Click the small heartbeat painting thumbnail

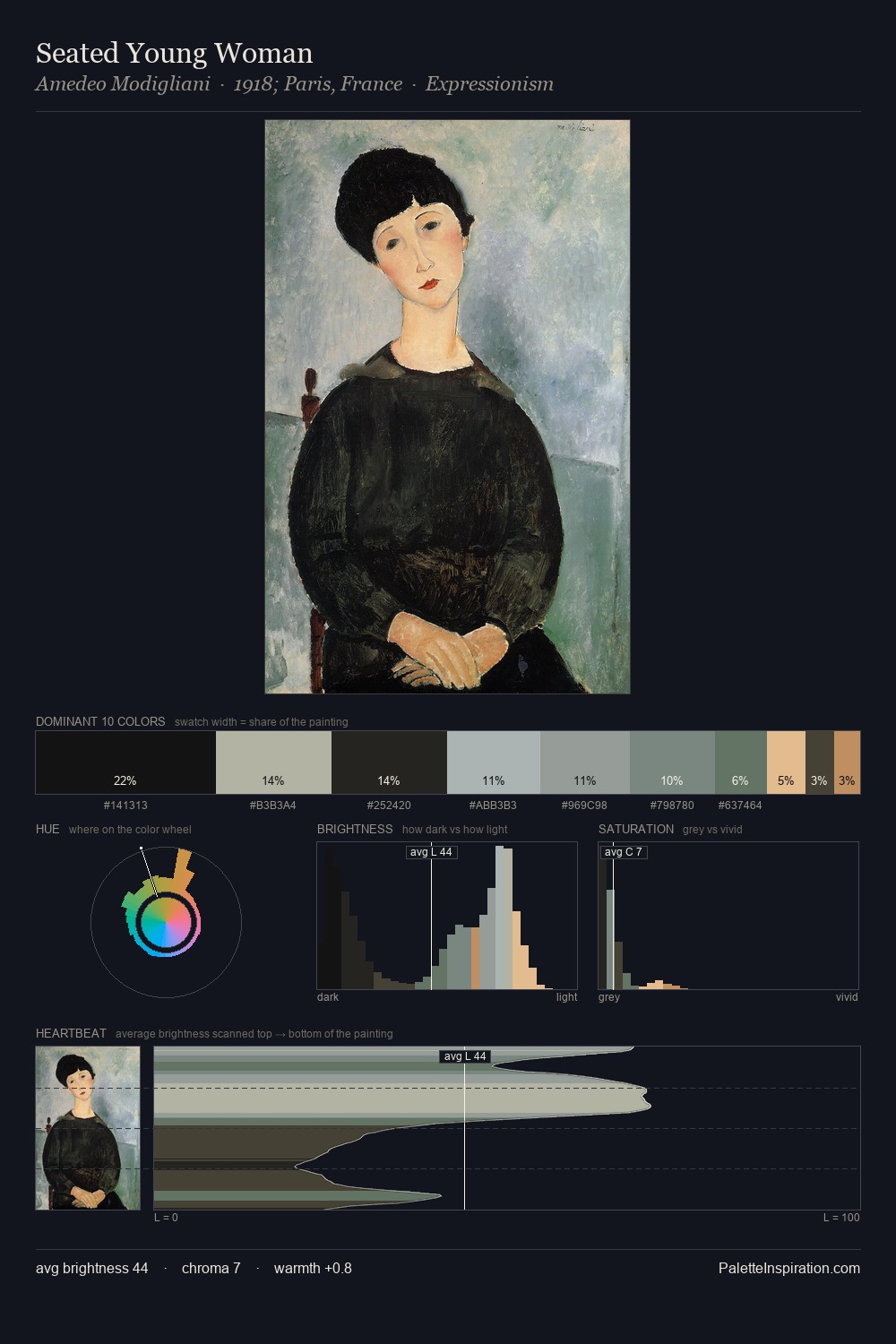tap(88, 1128)
